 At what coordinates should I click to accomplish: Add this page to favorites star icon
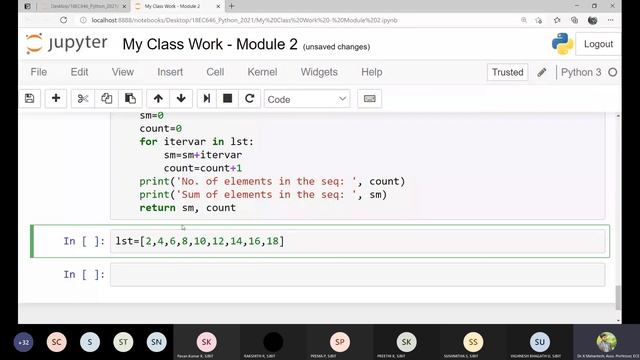(x=539, y=20)
